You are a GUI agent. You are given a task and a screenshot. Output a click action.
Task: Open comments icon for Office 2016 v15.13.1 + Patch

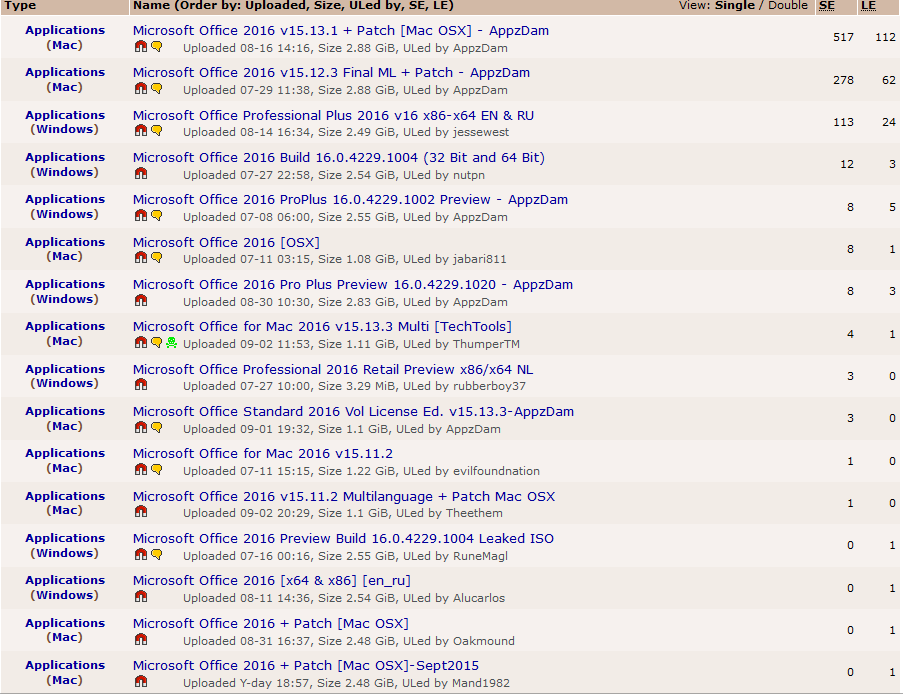[x=157, y=47]
